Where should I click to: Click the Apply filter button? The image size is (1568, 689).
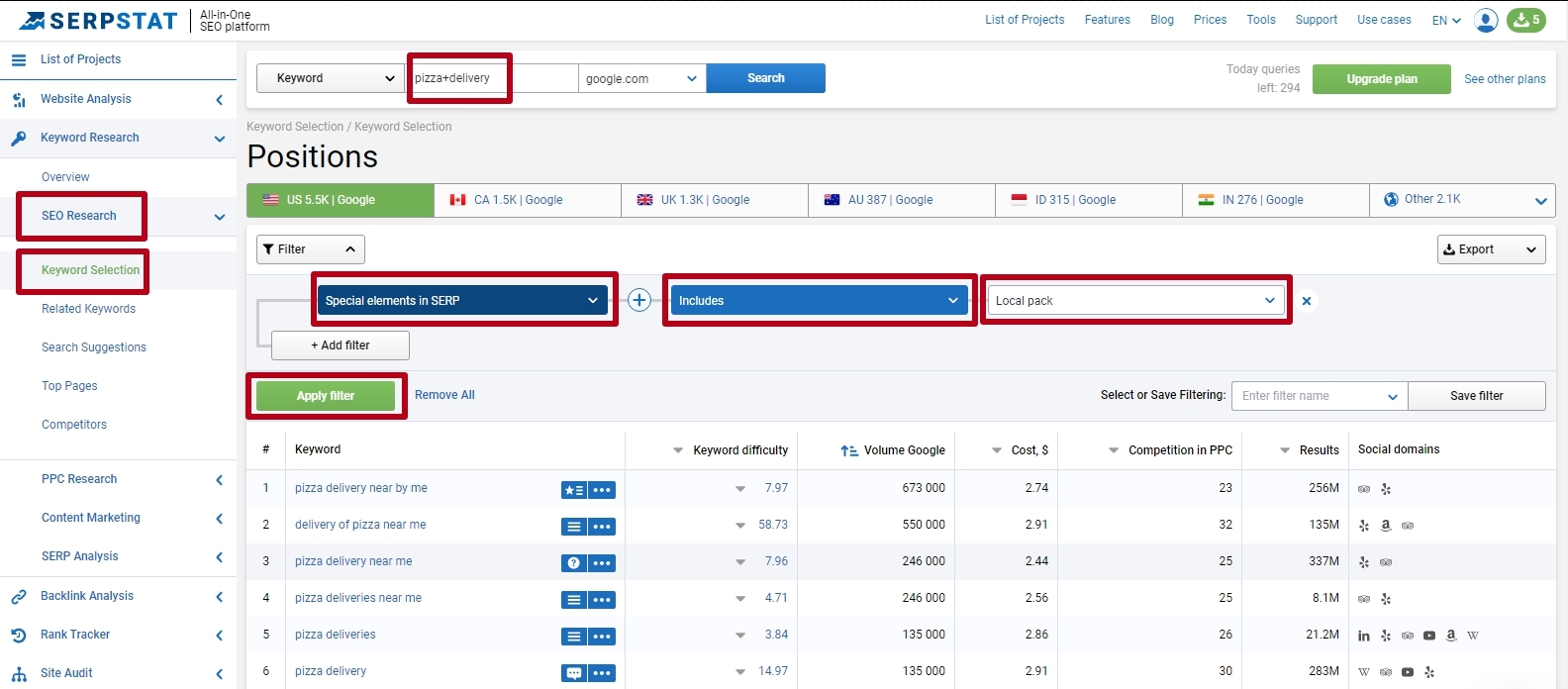tap(326, 396)
